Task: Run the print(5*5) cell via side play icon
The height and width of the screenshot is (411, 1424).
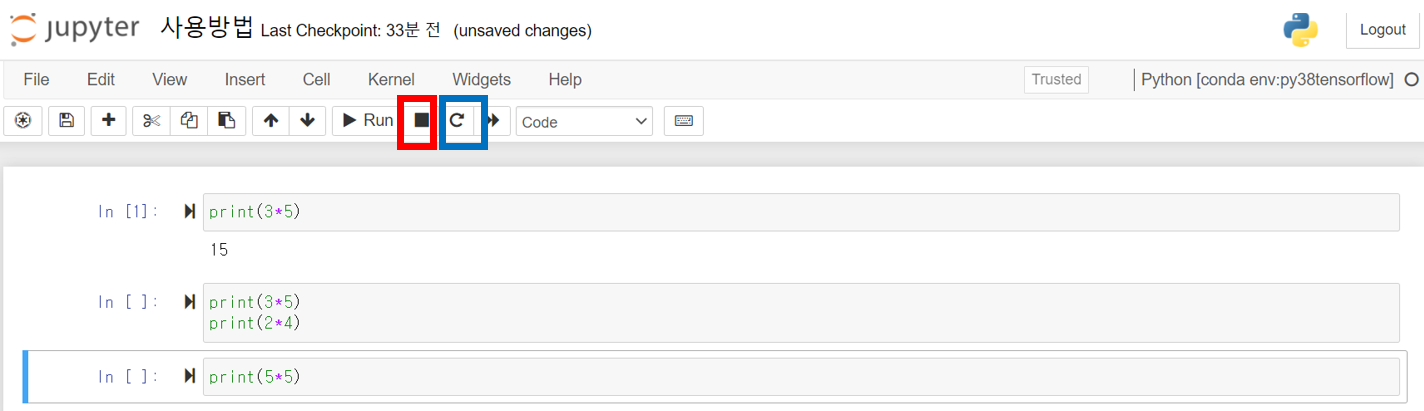Action: click(x=190, y=377)
